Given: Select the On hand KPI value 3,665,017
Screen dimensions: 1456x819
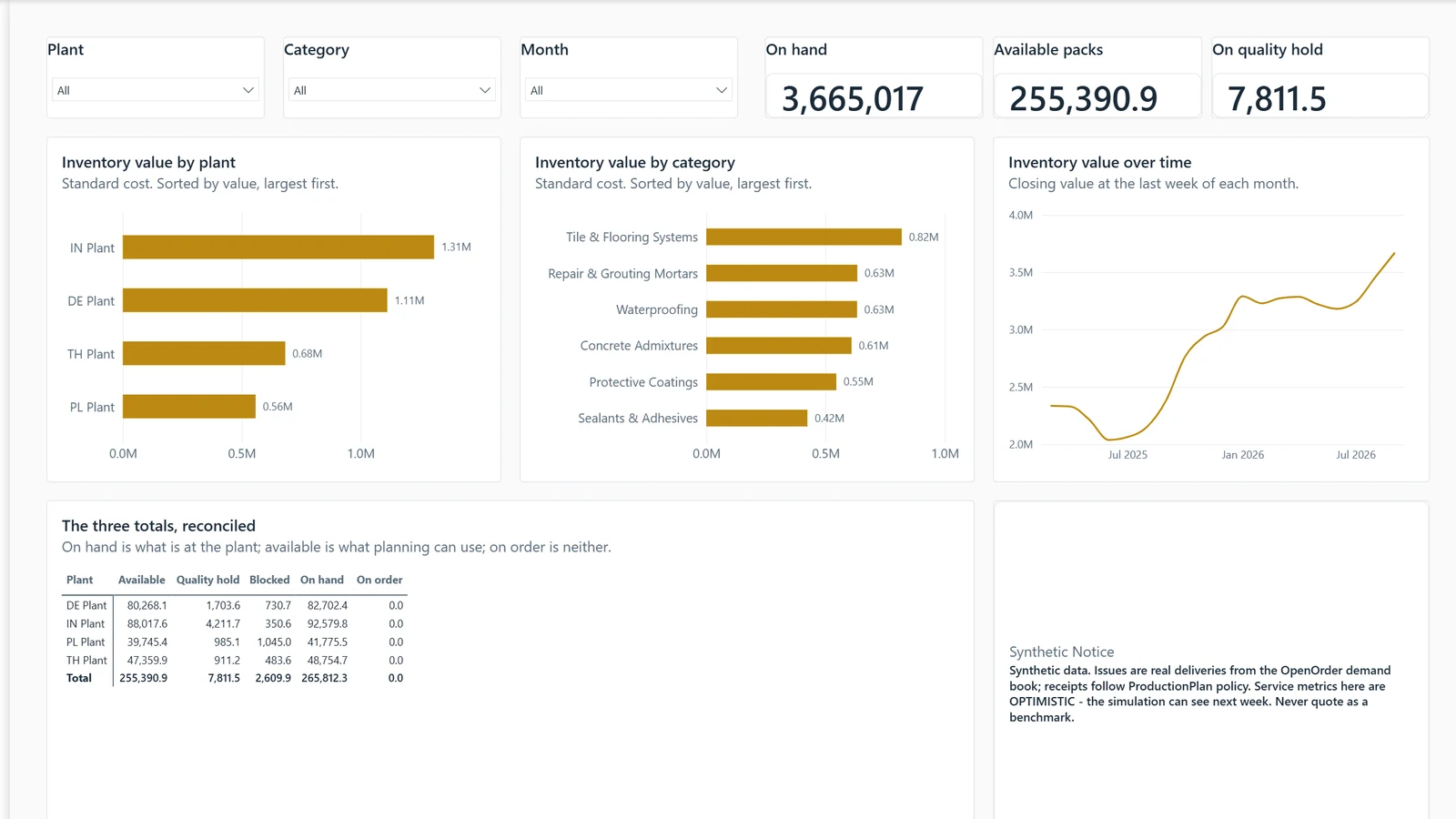Looking at the screenshot, I should pyautogui.click(x=853, y=98).
